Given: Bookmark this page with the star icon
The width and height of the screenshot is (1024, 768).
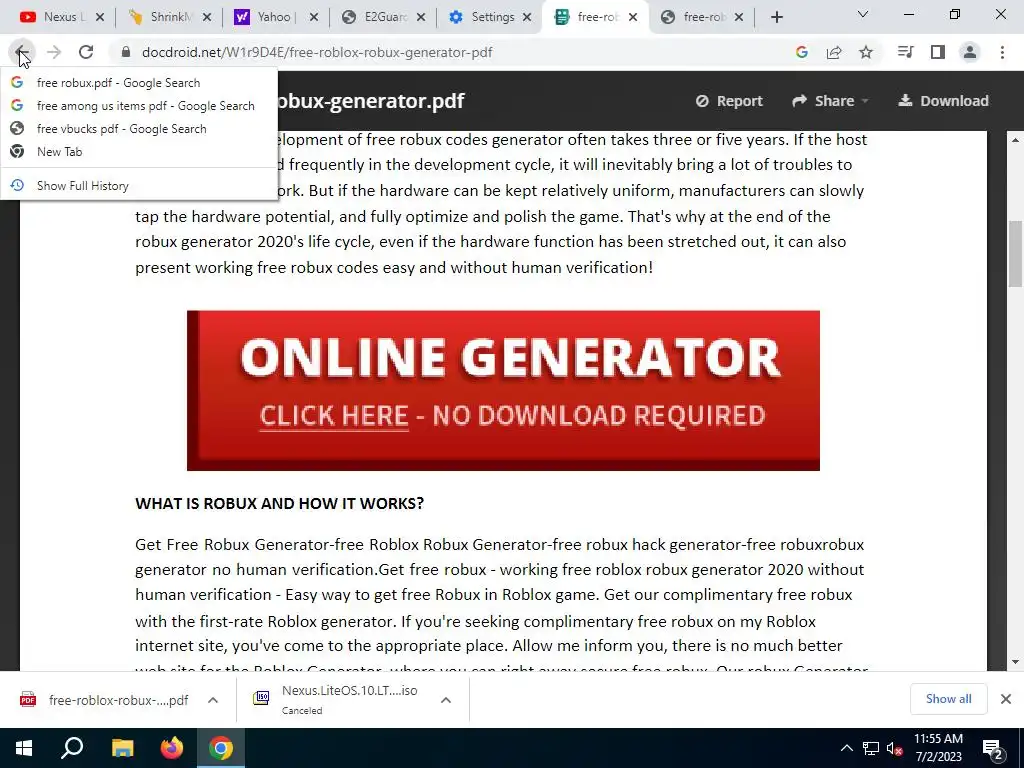Looking at the screenshot, I should tap(866, 52).
